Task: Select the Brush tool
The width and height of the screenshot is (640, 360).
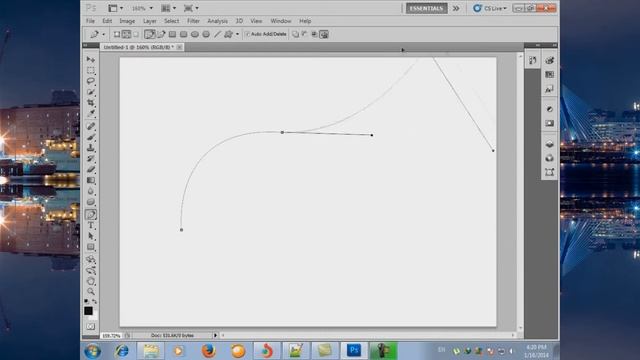Action: [91, 137]
